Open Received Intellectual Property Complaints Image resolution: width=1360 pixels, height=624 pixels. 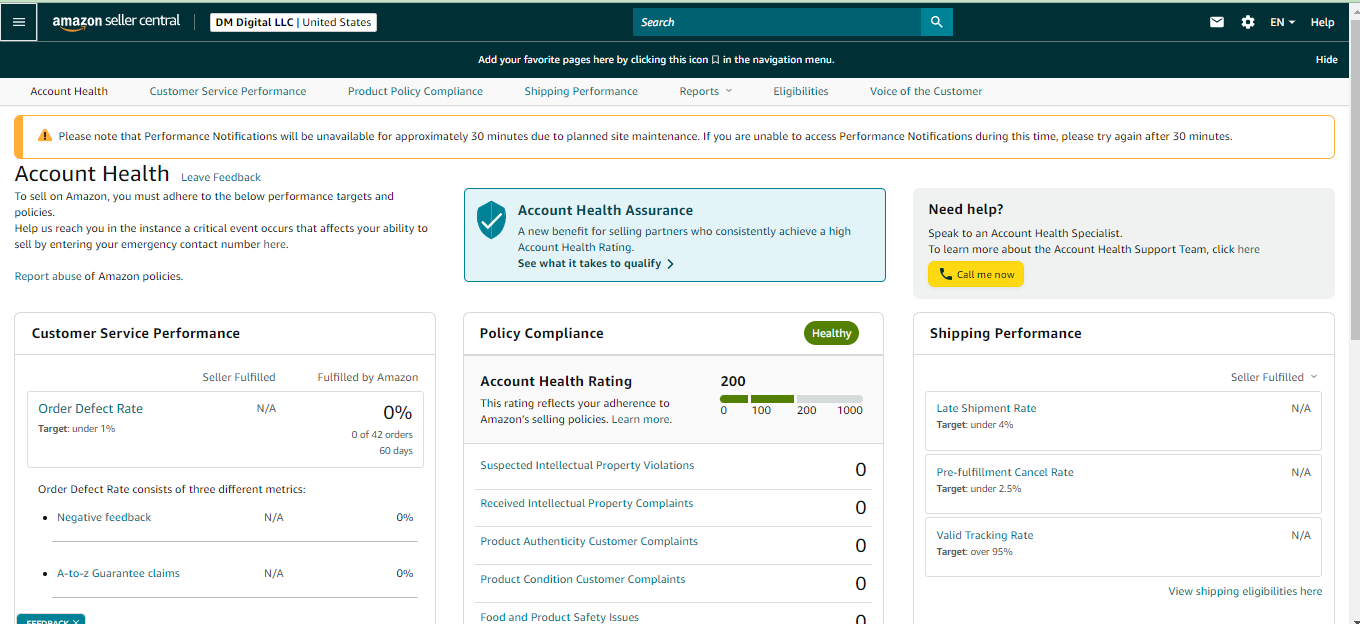coord(586,503)
